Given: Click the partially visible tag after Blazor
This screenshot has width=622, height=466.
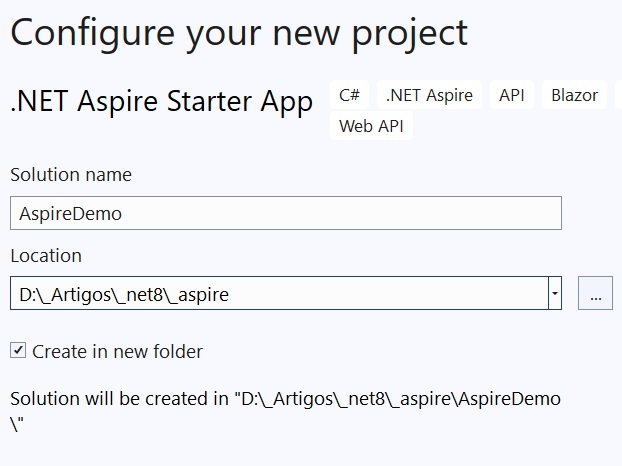Looking at the screenshot, I should coord(618,95).
